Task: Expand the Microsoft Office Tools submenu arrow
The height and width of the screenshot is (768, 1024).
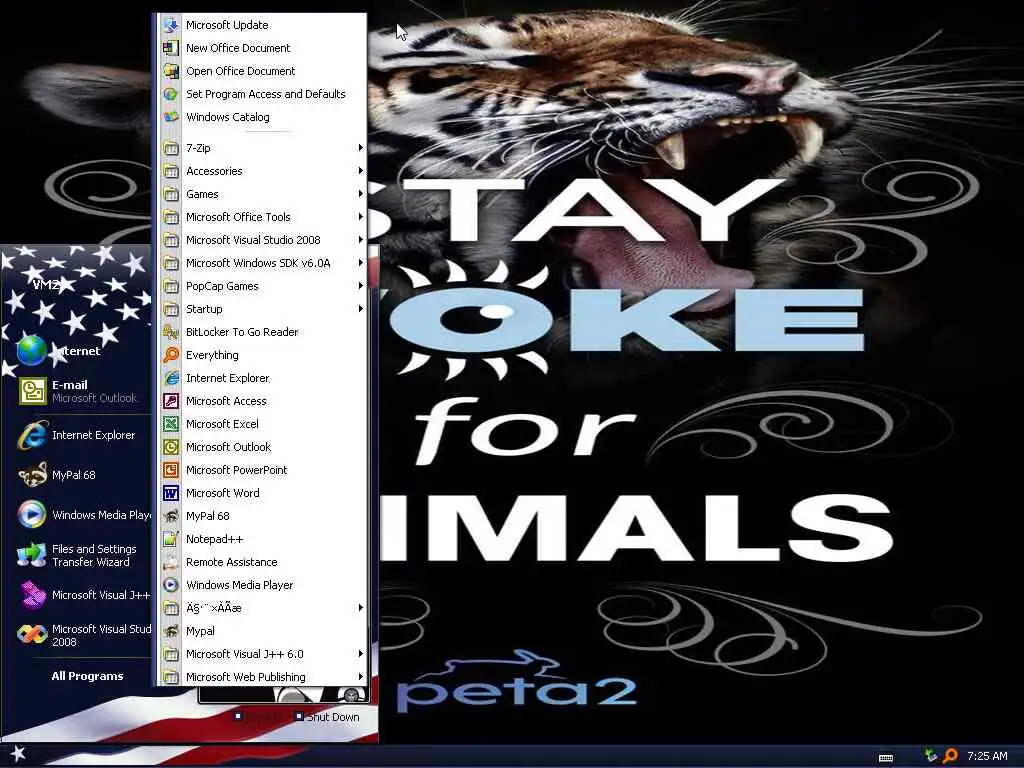Action: (360, 217)
